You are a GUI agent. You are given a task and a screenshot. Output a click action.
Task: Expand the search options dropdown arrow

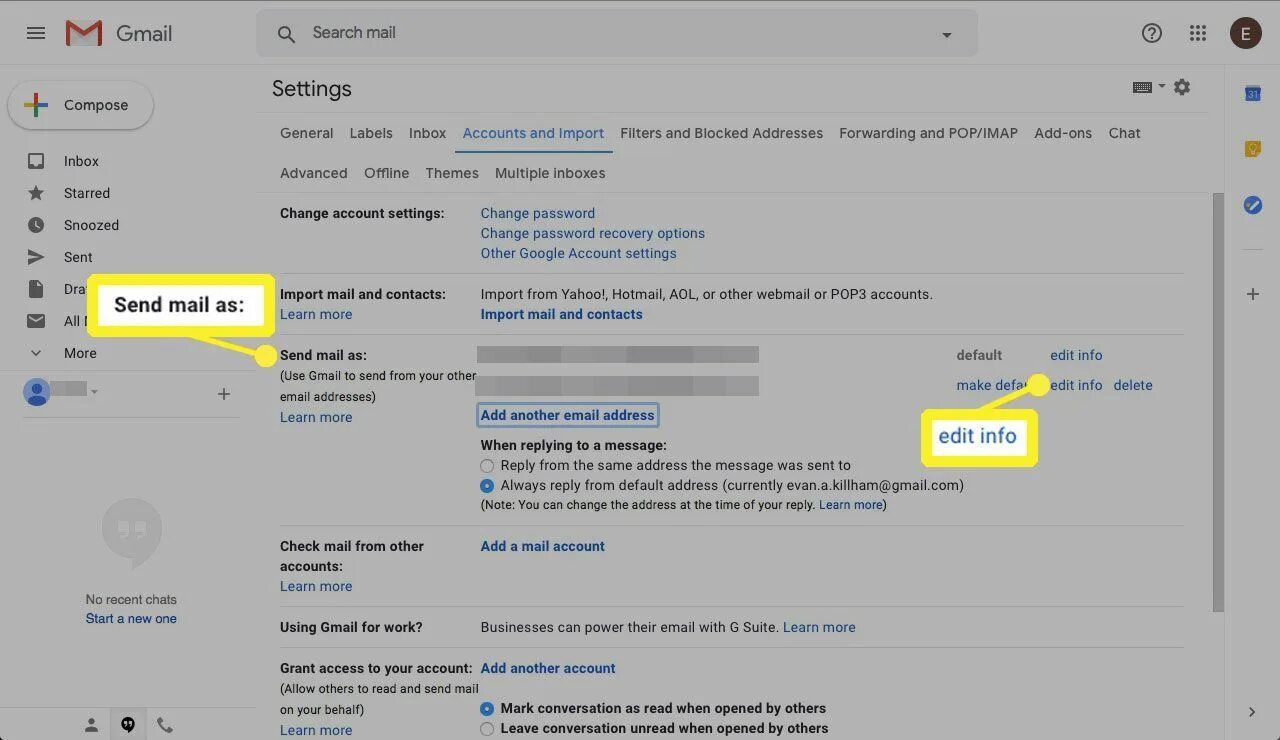click(x=946, y=35)
